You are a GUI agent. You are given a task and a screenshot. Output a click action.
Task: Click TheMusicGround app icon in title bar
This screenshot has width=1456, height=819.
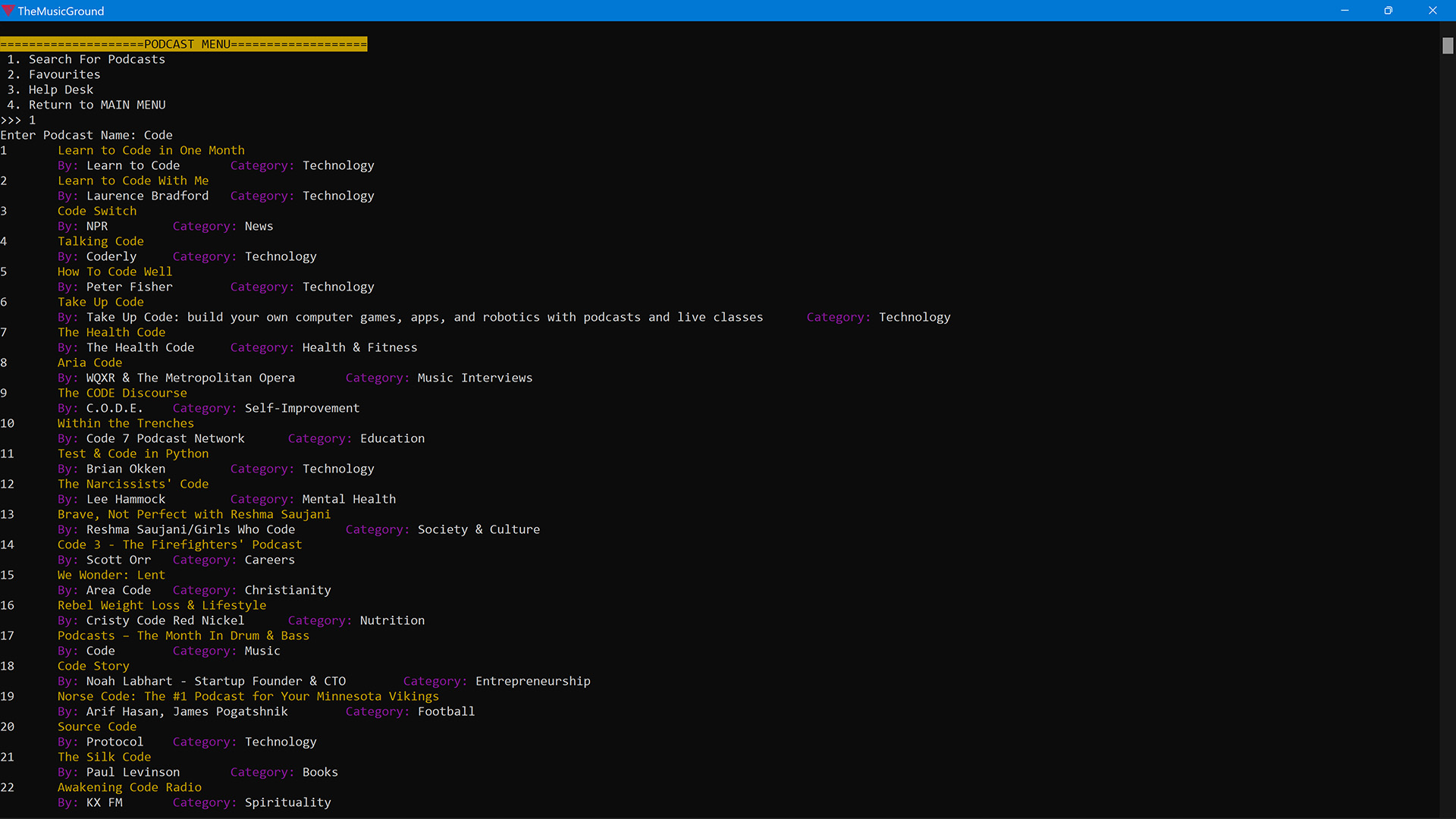[8, 11]
